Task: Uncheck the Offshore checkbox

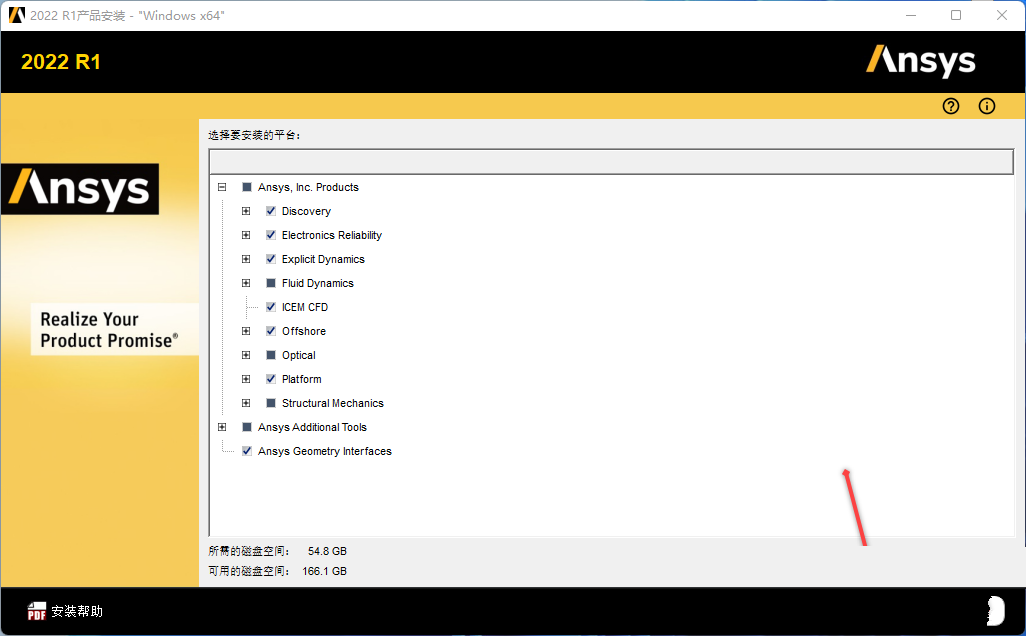Action: 271,331
